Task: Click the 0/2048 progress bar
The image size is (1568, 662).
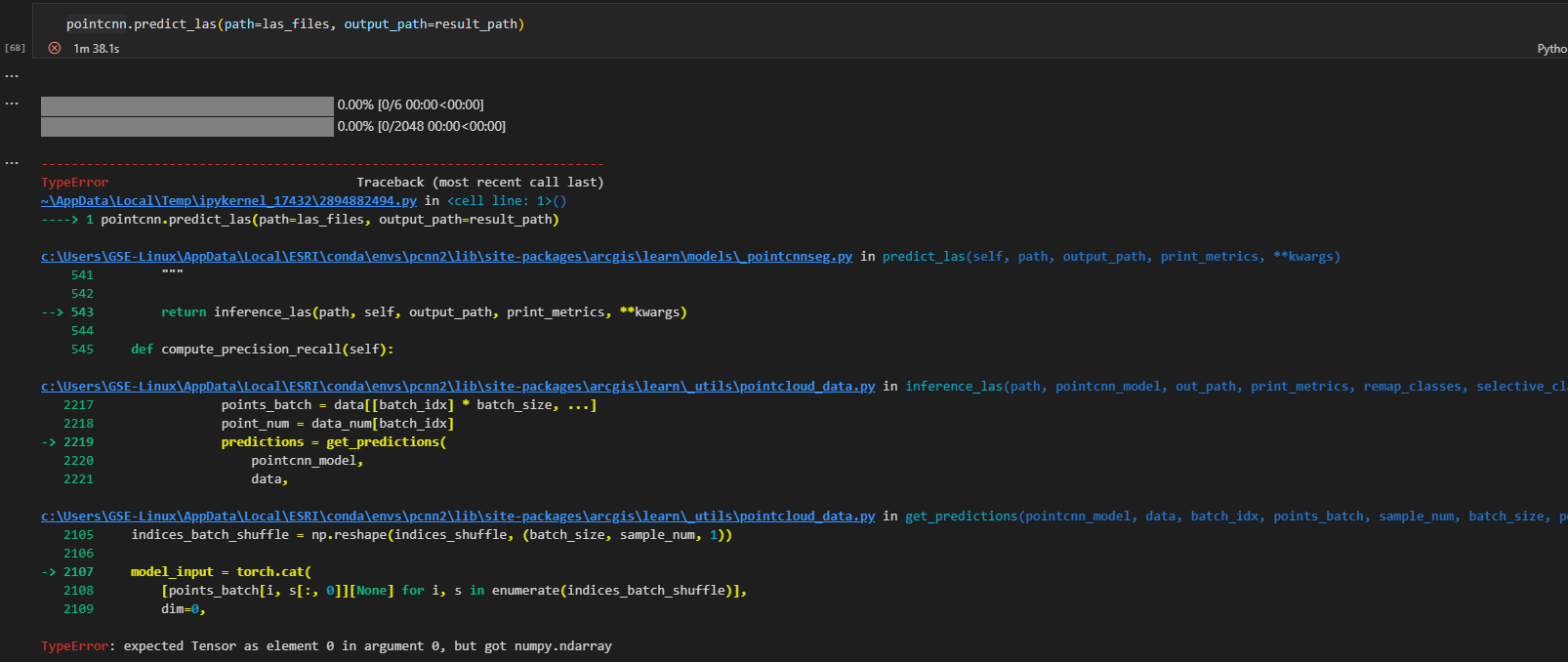Action: 187,127
